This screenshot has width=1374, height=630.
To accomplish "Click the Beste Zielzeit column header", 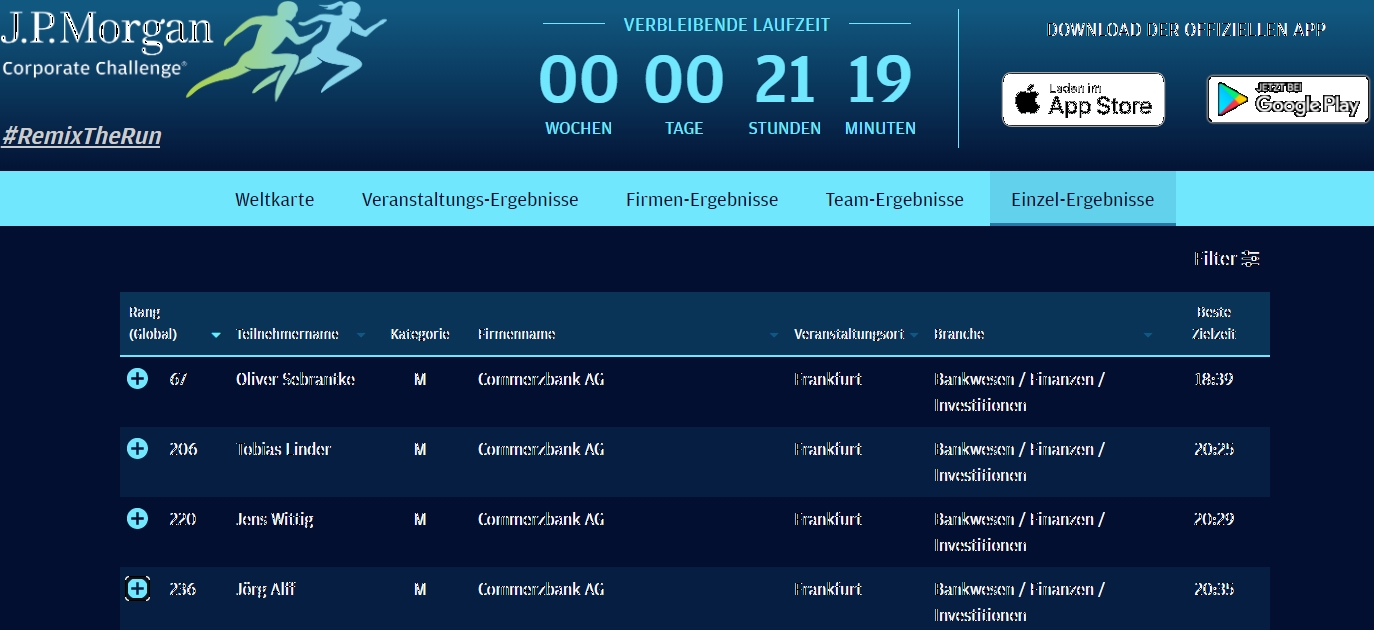I will (x=1214, y=323).
